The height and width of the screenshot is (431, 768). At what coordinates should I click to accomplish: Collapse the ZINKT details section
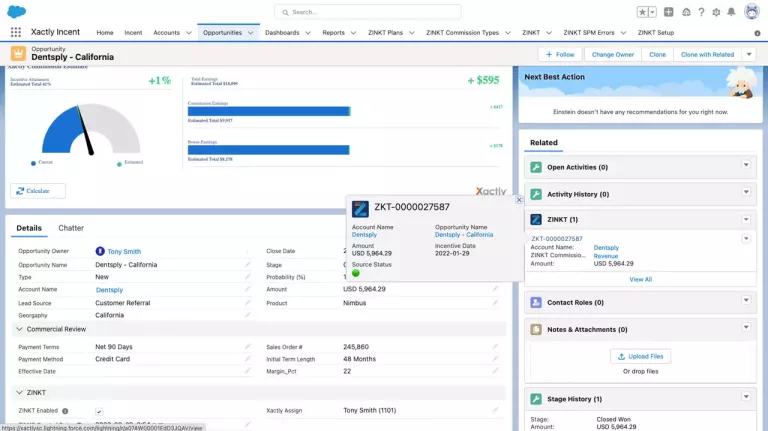point(20,392)
